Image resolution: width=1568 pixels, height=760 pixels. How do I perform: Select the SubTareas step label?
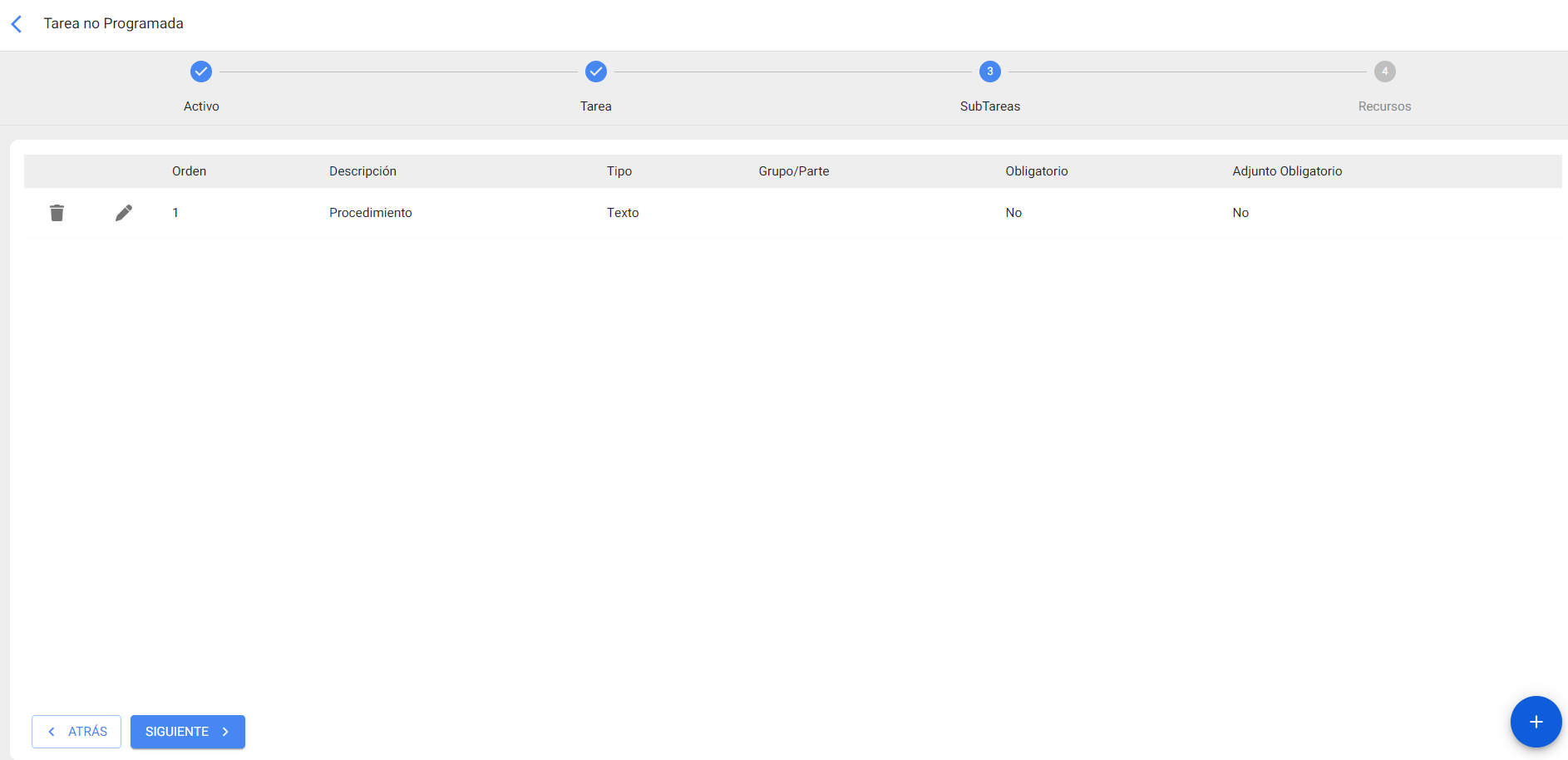click(x=989, y=106)
